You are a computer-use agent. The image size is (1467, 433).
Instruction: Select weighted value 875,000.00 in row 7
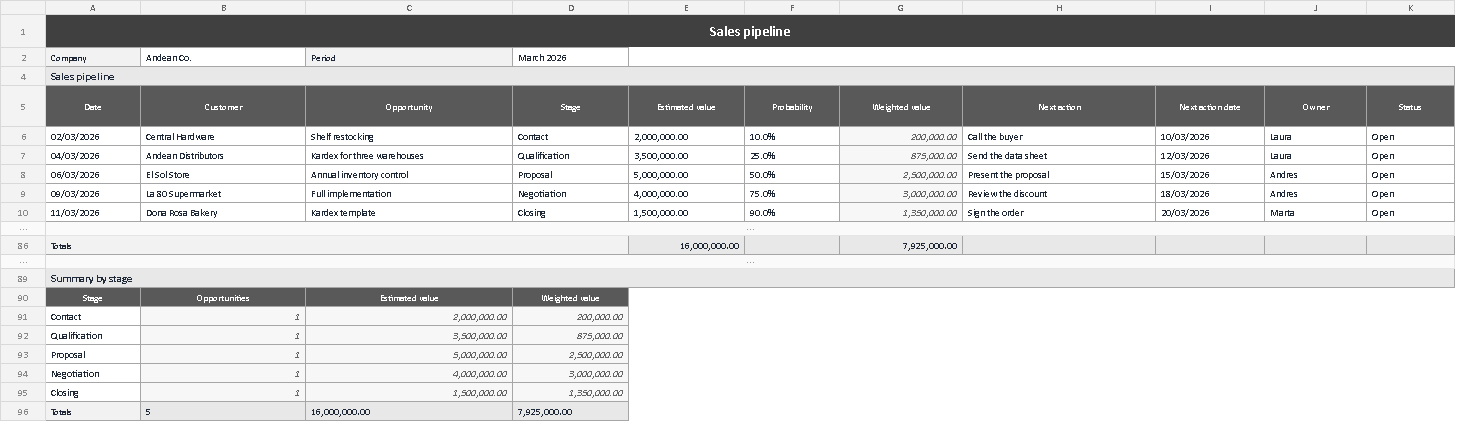click(x=901, y=156)
